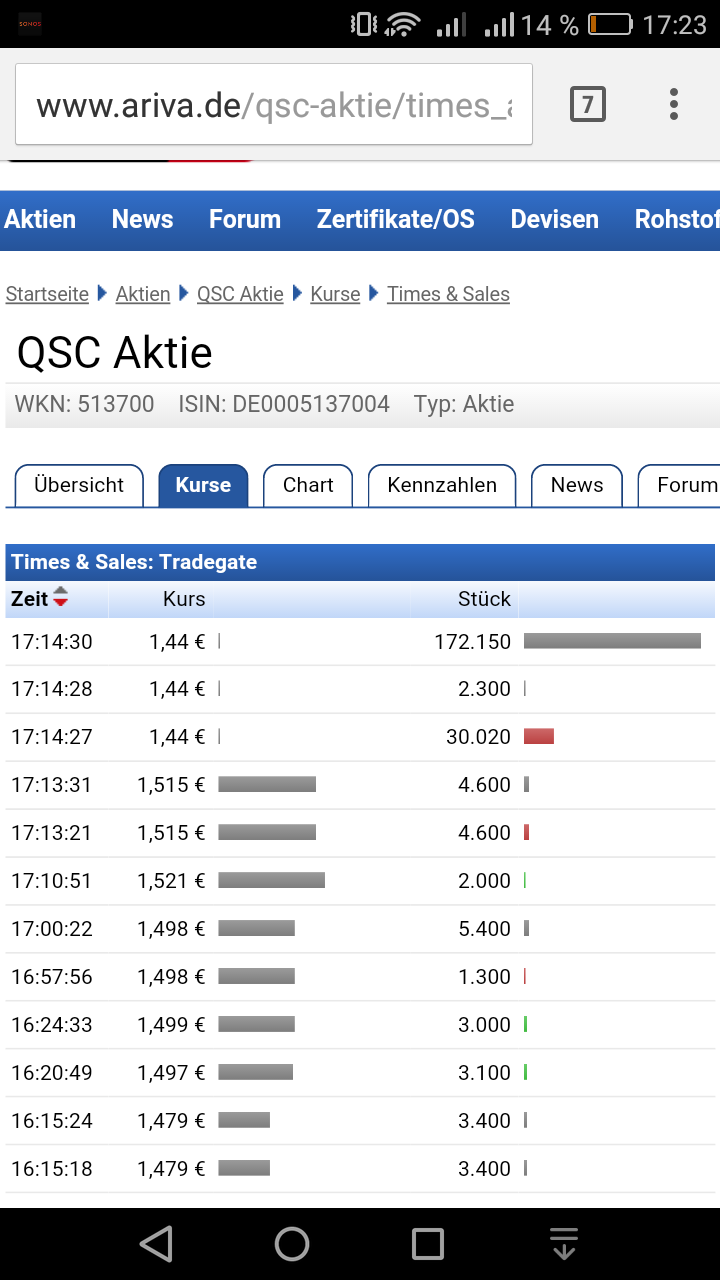This screenshot has height=1280, width=720.
Task: Open the Sonos icon in status bar
Action: tap(28, 20)
